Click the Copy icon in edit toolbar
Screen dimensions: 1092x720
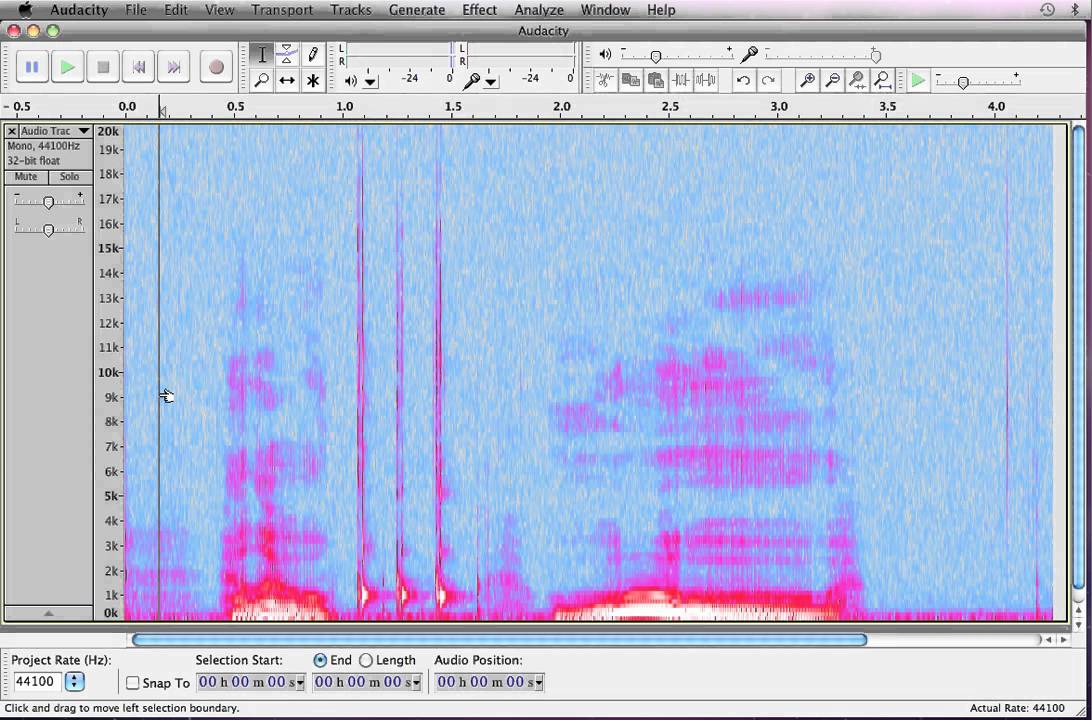[x=631, y=80]
